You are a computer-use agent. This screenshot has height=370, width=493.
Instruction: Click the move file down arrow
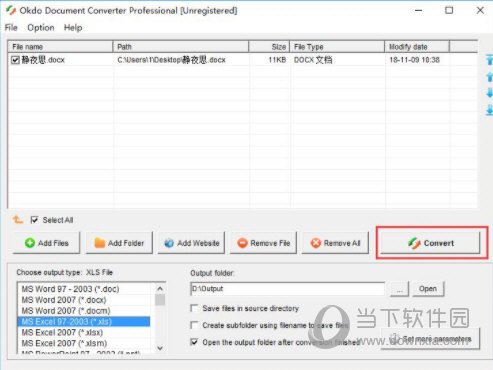tap(489, 93)
